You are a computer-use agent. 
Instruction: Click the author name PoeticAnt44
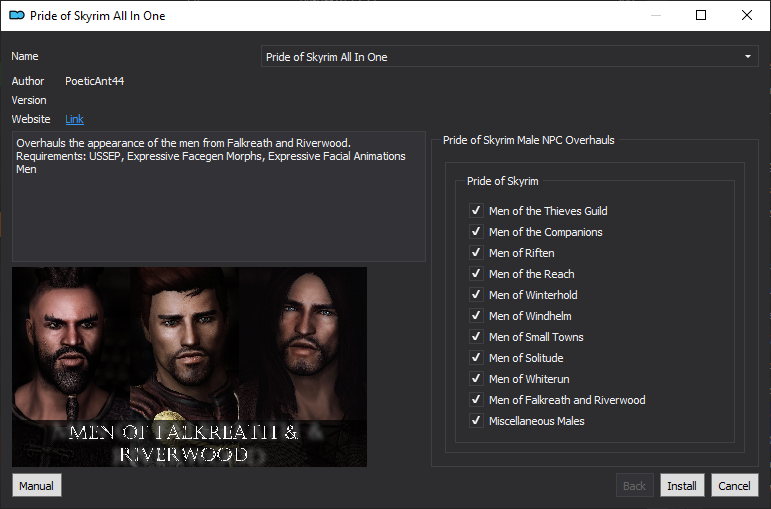coord(94,81)
